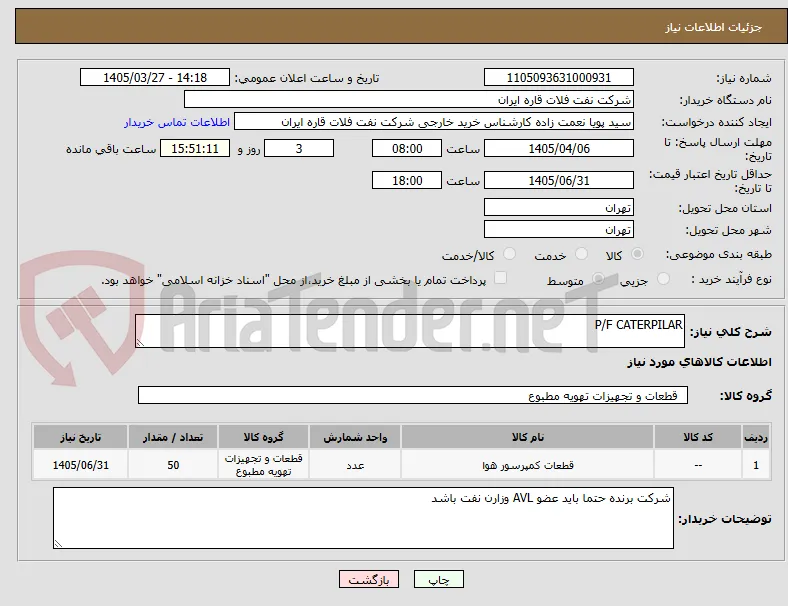Click the remaining time field 15:51:11
Viewport: 788px width, 606px height.
[195, 148]
